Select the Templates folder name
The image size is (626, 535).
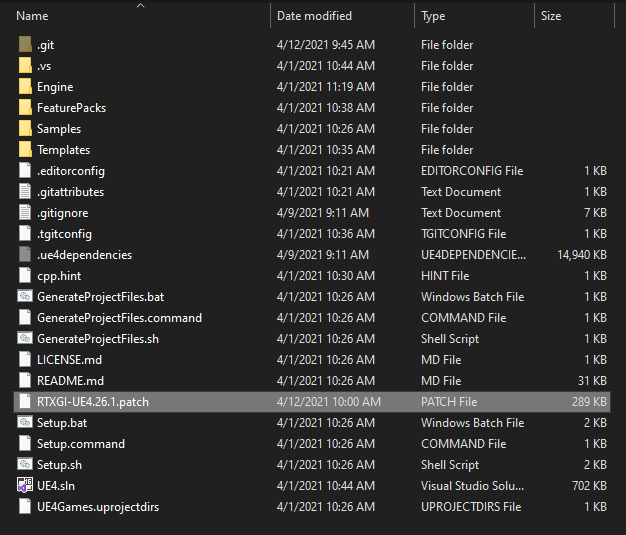tap(63, 150)
